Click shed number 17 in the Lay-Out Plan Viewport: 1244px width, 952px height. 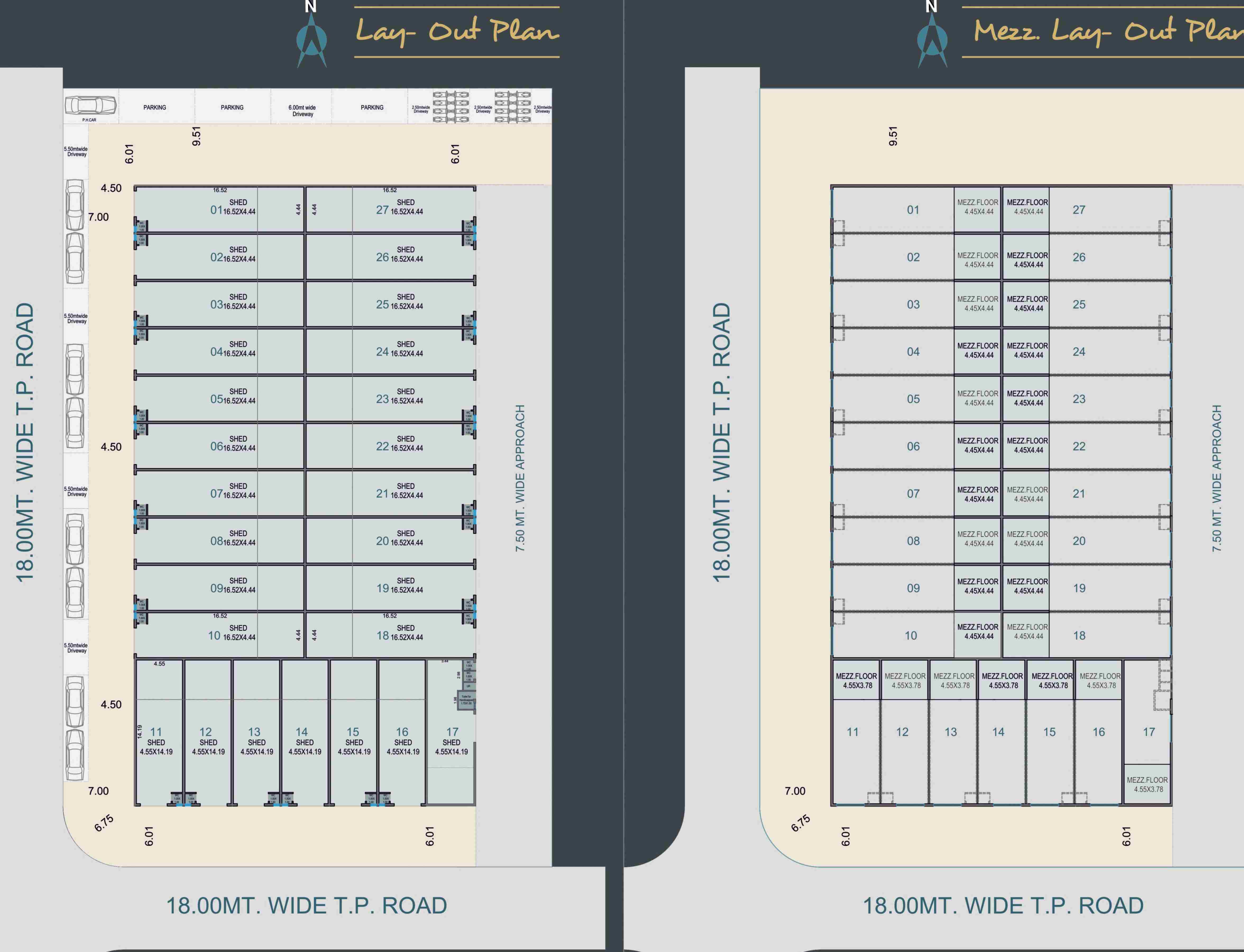click(452, 732)
